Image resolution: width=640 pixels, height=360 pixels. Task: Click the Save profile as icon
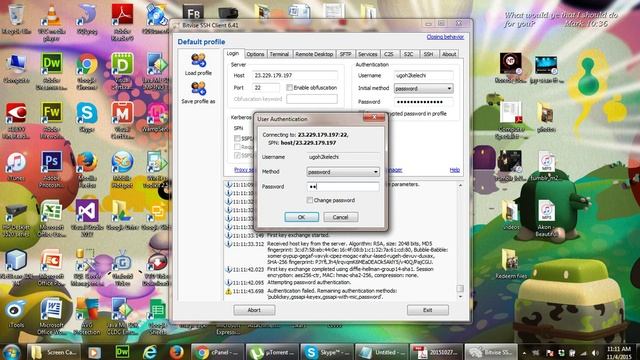click(x=198, y=89)
